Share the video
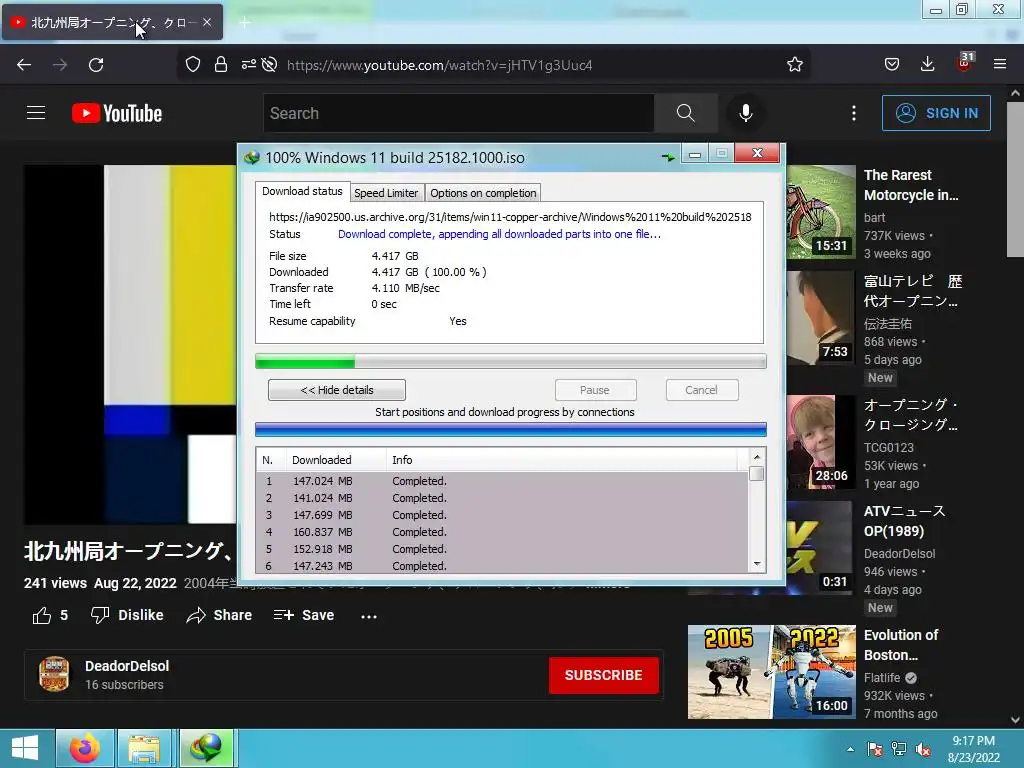This screenshot has height=768, width=1024. [x=219, y=615]
